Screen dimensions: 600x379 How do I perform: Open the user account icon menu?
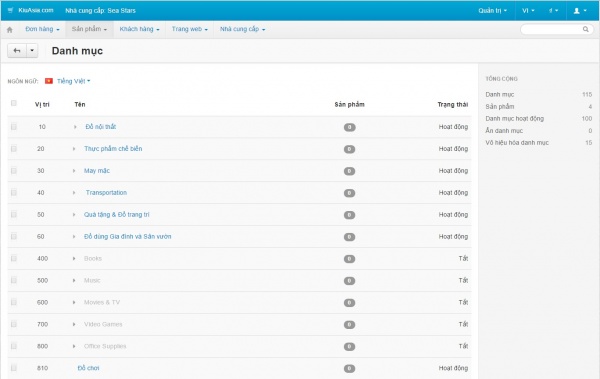point(580,11)
